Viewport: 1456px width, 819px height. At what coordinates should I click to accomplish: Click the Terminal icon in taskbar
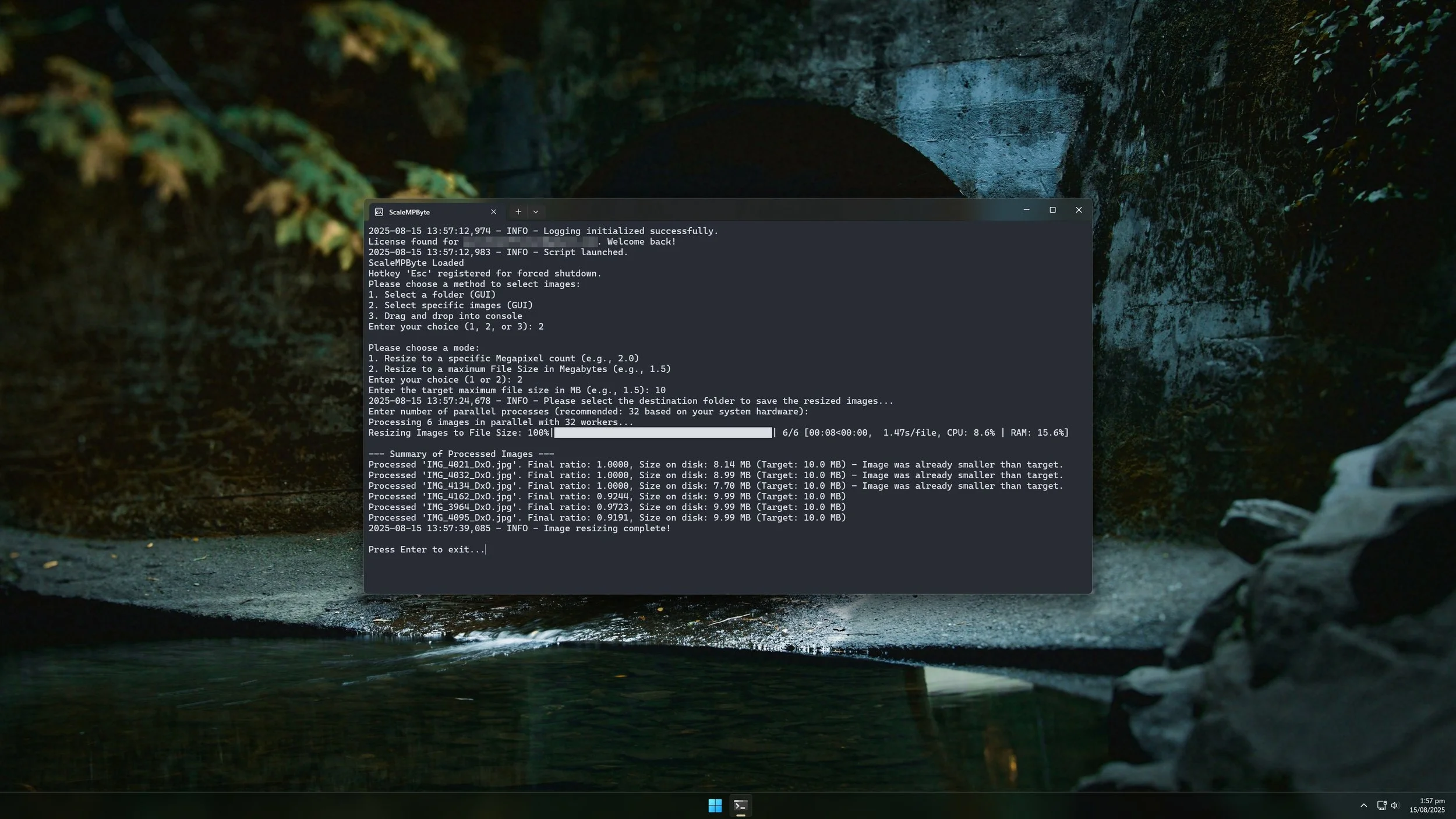tap(740, 806)
